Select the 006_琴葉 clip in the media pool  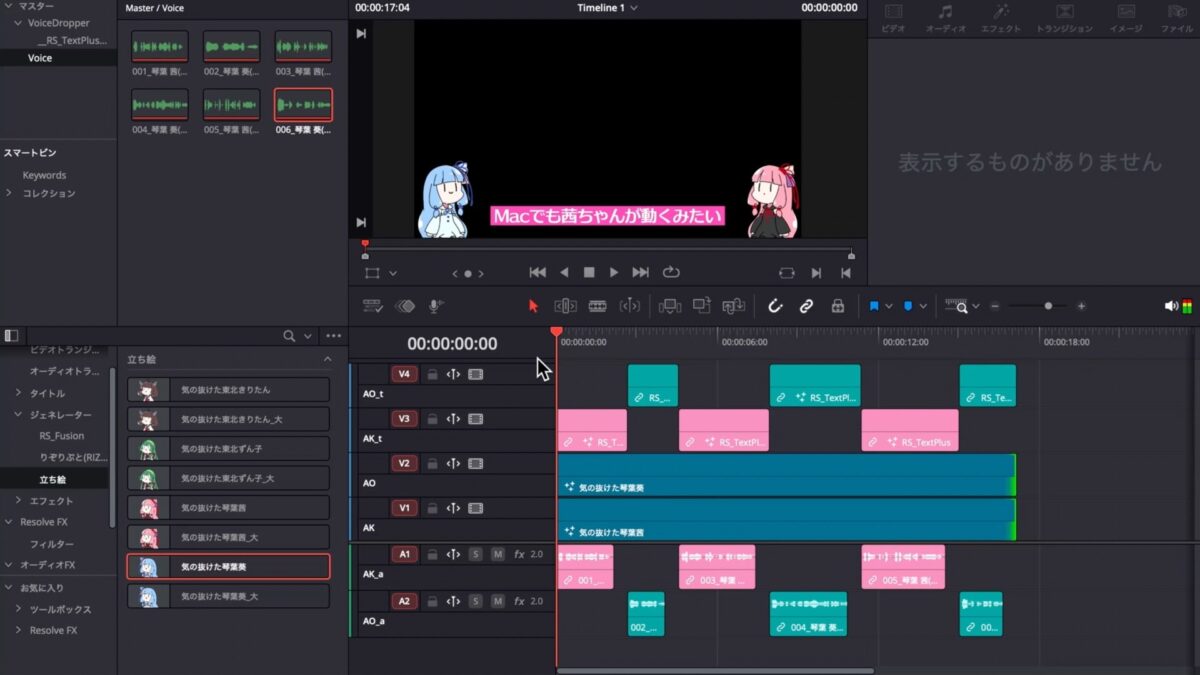click(x=303, y=104)
